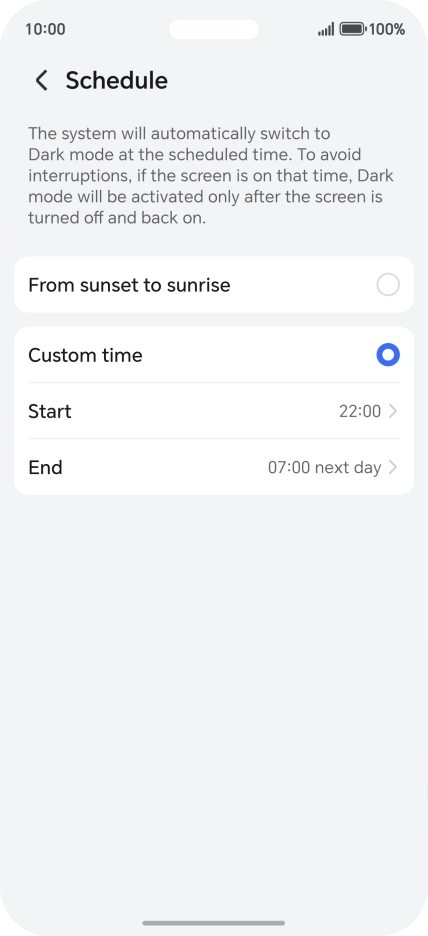Go back using the arrow beside Schedule
Viewport: 428px width, 936px height.
tap(41, 80)
